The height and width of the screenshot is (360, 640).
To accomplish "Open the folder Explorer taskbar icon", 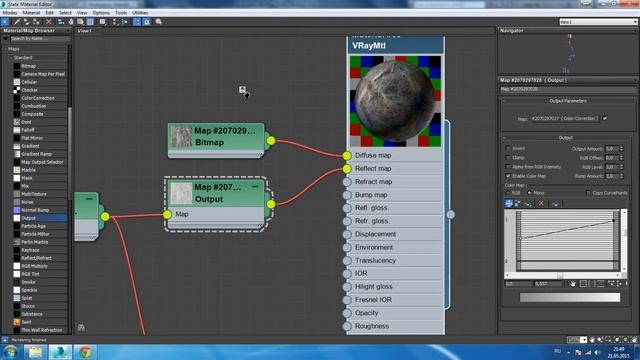I will 36,352.
